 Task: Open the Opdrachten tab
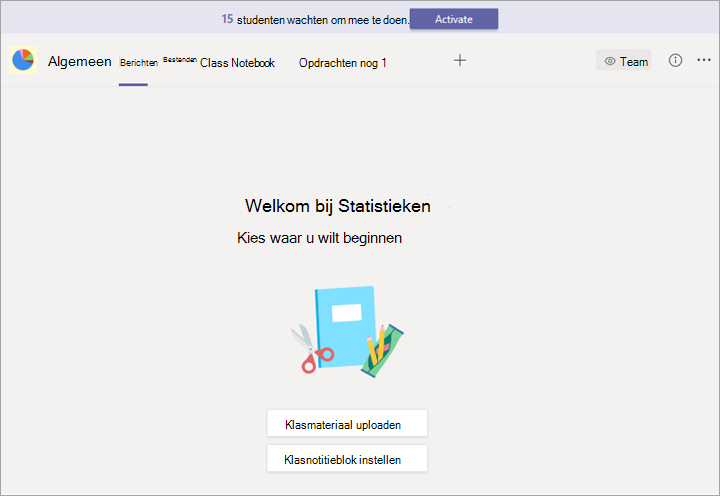[x=328, y=62]
